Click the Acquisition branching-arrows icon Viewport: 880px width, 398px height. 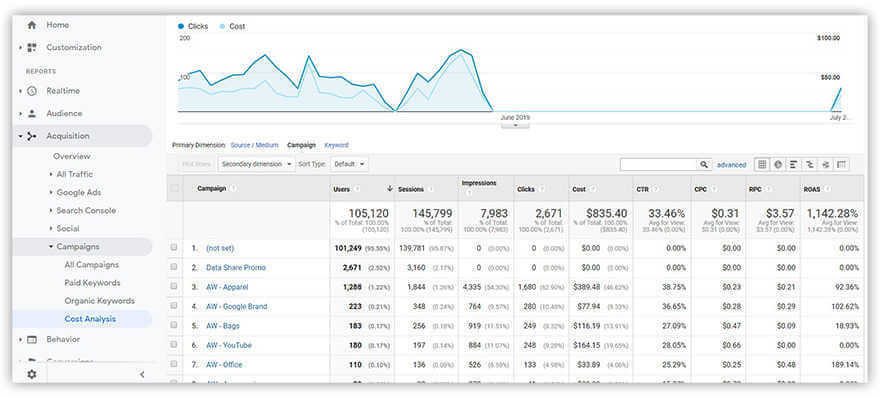pyautogui.click(x=32, y=136)
